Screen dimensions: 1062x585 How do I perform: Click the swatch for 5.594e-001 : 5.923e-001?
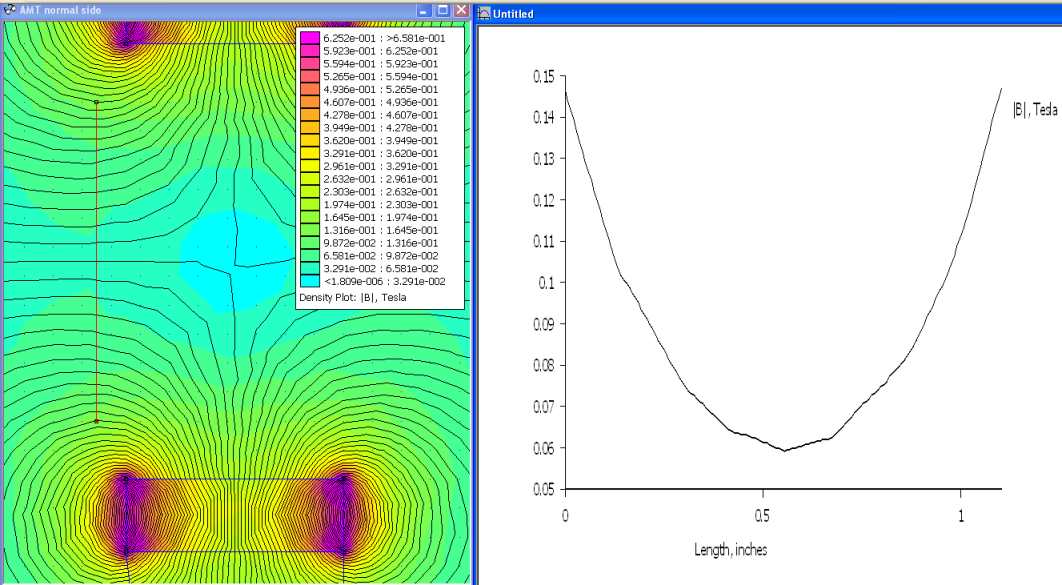point(310,64)
